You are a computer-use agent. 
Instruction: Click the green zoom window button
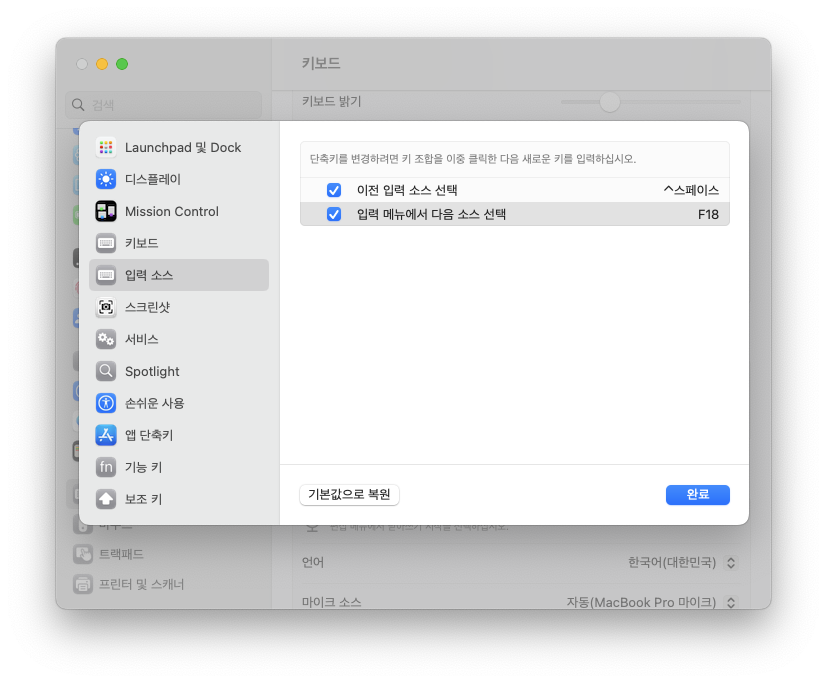click(122, 64)
